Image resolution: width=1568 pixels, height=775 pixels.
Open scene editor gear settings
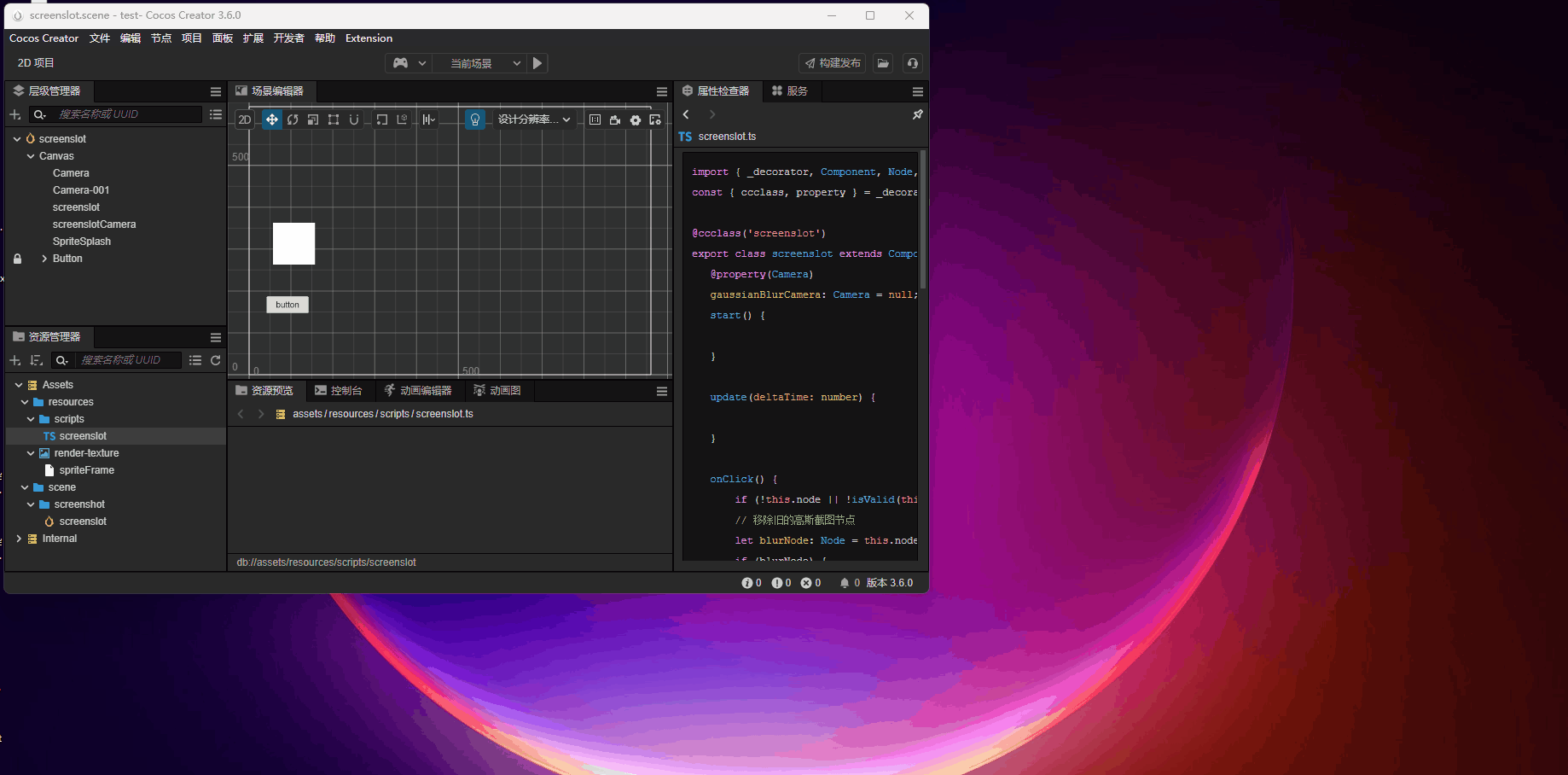click(x=636, y=120)
